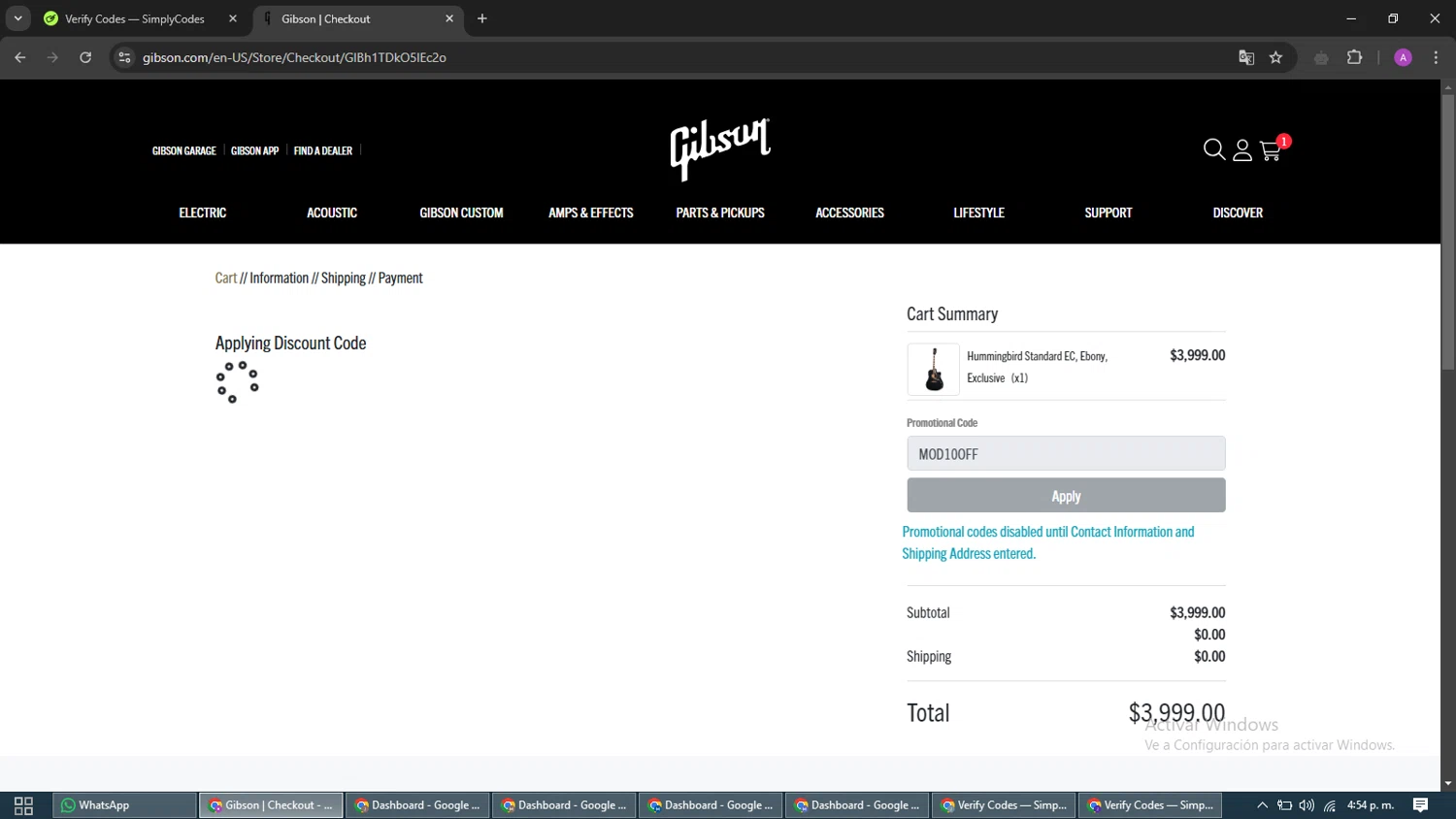This screenshot has width=1456, height=819.
Task: Click the browser address bar URL
Action: (294, 57)
